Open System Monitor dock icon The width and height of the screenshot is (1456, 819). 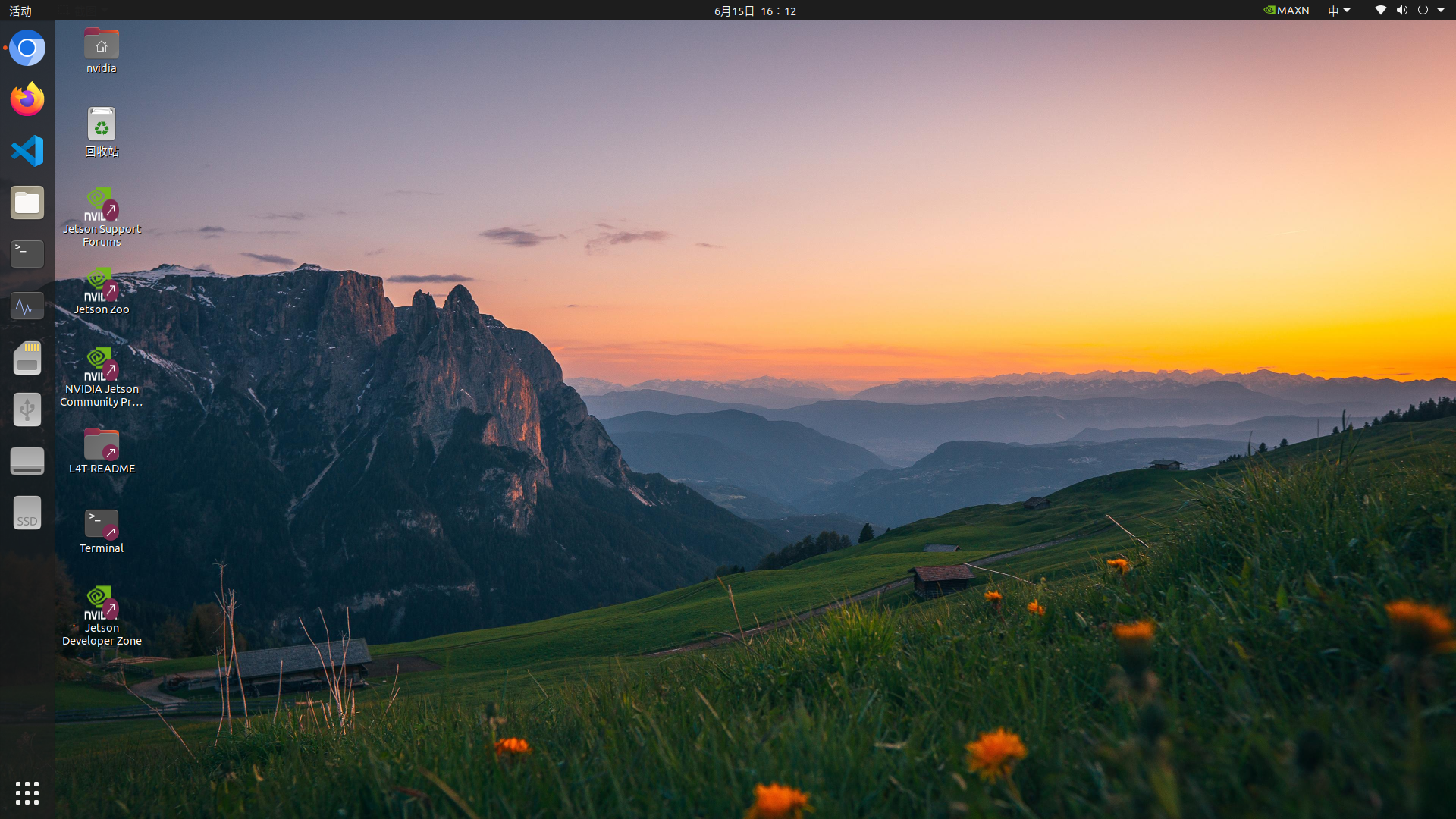point(27,306)
